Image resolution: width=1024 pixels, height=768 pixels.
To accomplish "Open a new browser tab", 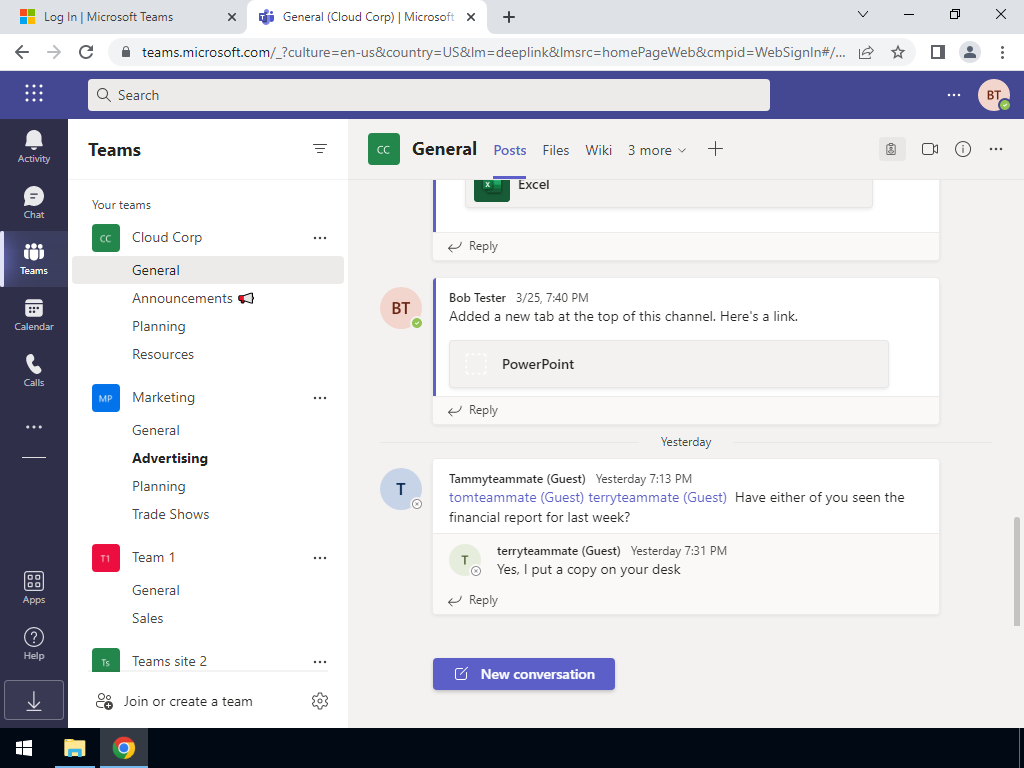I will click(509, 17).
